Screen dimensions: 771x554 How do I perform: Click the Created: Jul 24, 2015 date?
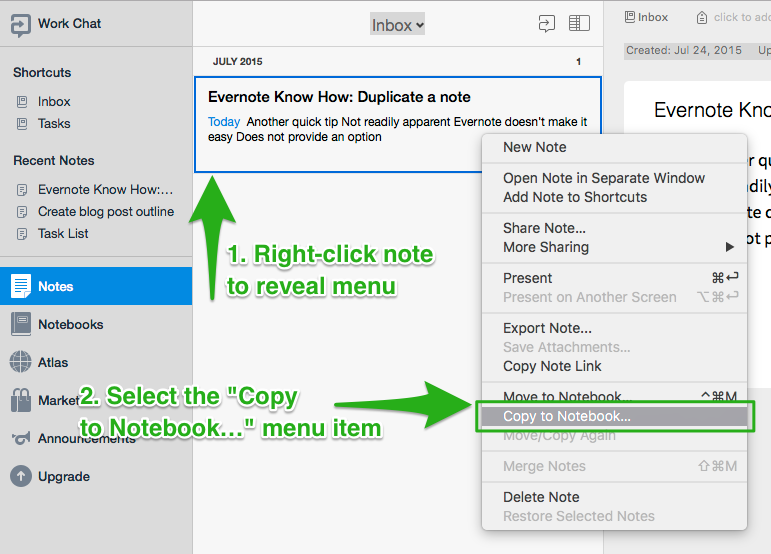684,50
